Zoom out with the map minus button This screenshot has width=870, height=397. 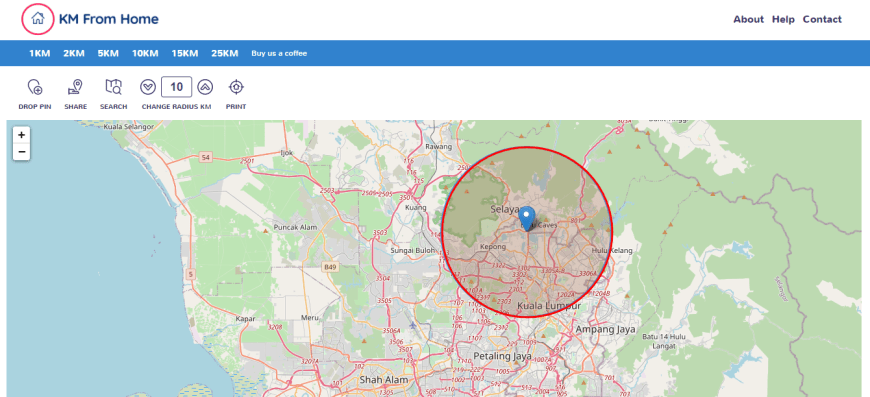(x=21, y=151)
